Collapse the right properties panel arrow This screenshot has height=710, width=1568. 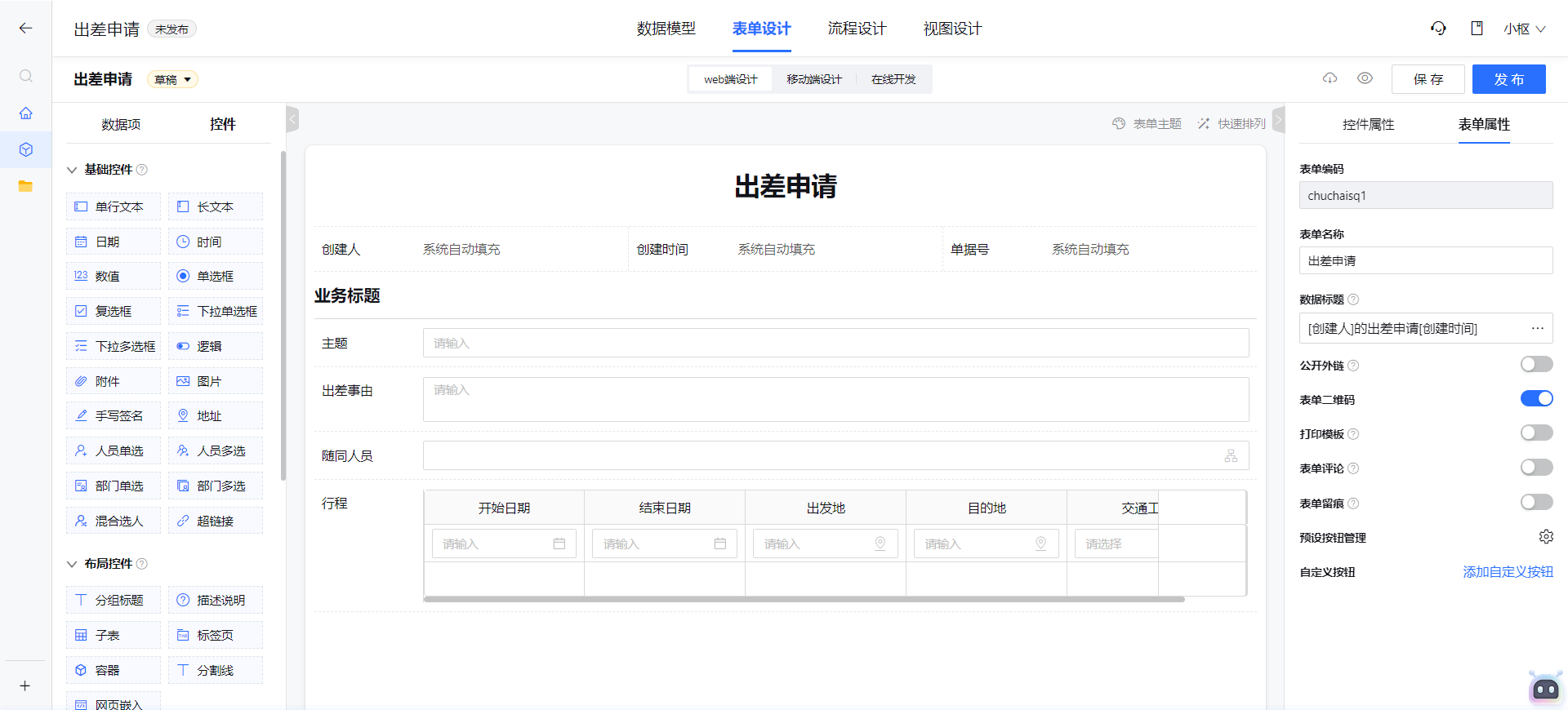point(1278,120)
